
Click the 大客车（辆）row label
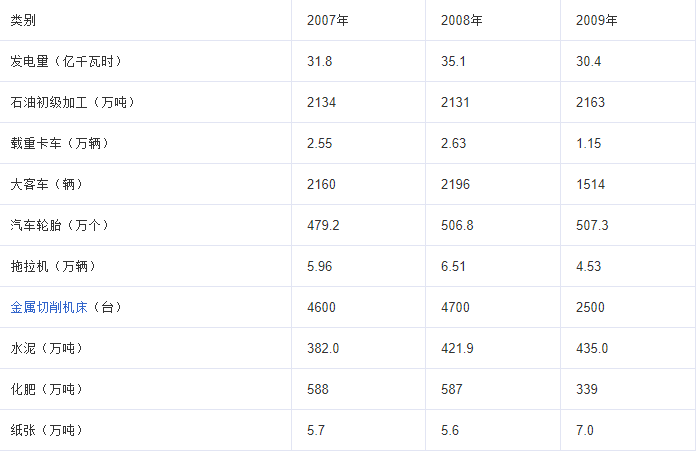click(47, 184)
